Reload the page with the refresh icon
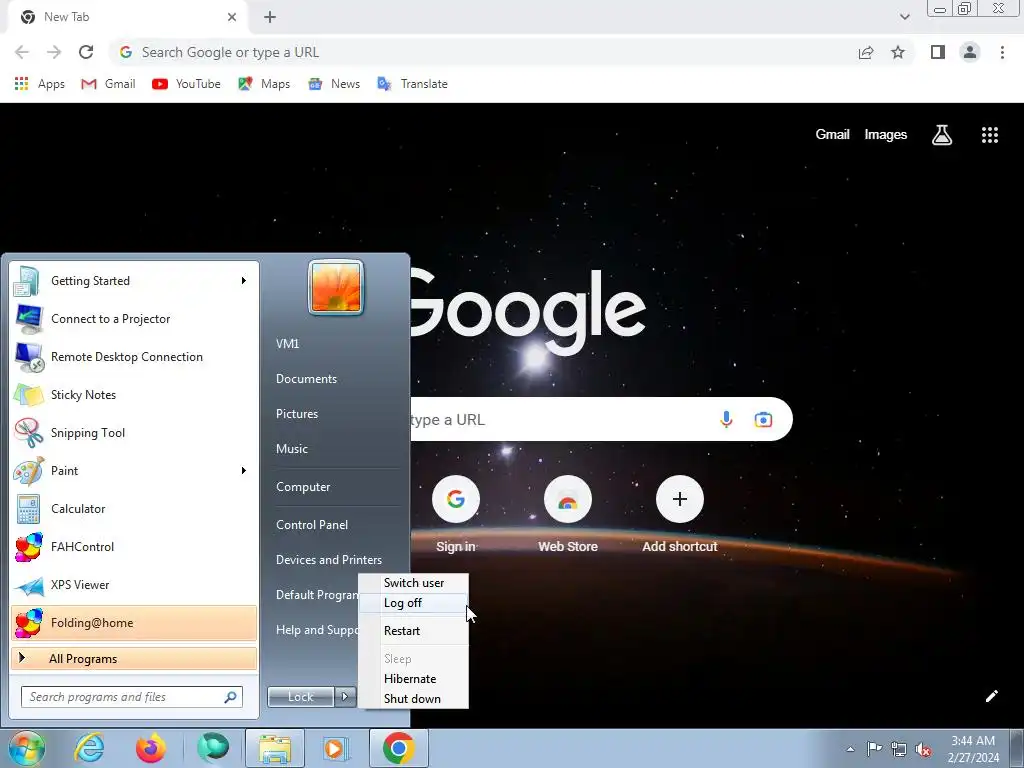The height and width of the screenshot is (768, 1024). pyautogui.click(x=86, y=52)
